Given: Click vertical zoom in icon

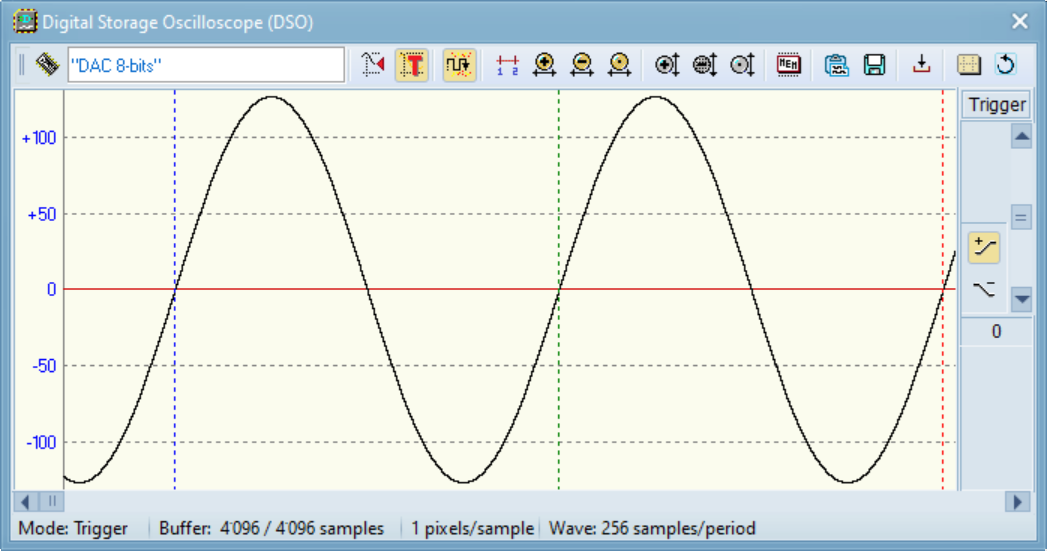Looking at the screenshot, I should [667, 65].
